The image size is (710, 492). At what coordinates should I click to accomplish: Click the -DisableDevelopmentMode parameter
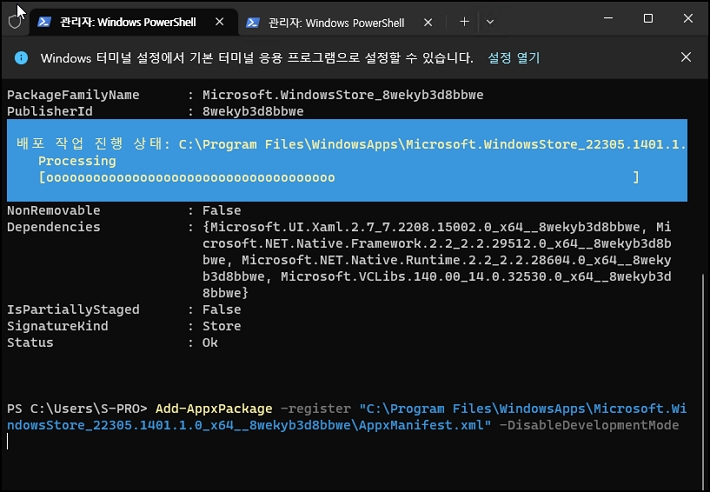tap(589, 425)
